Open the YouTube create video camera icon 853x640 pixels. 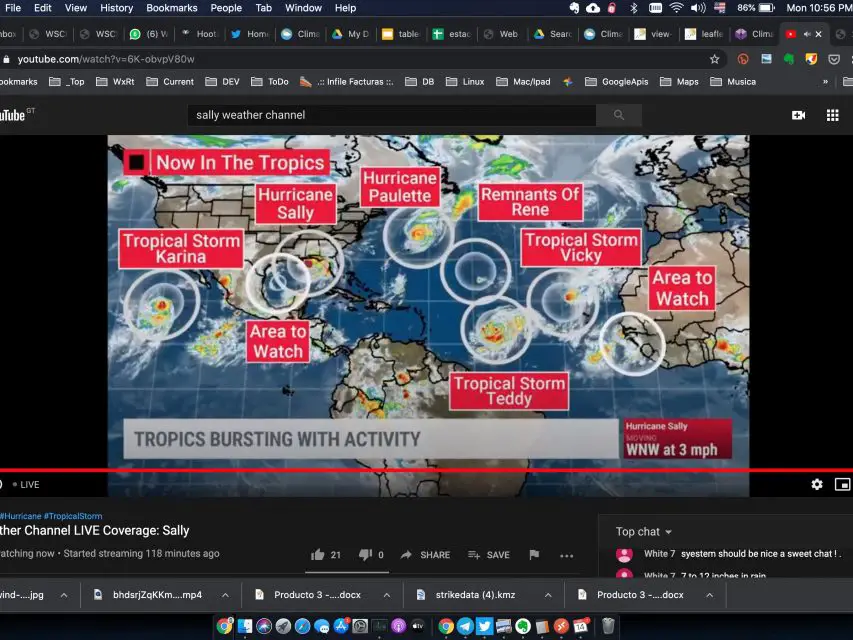pos(798,115)
